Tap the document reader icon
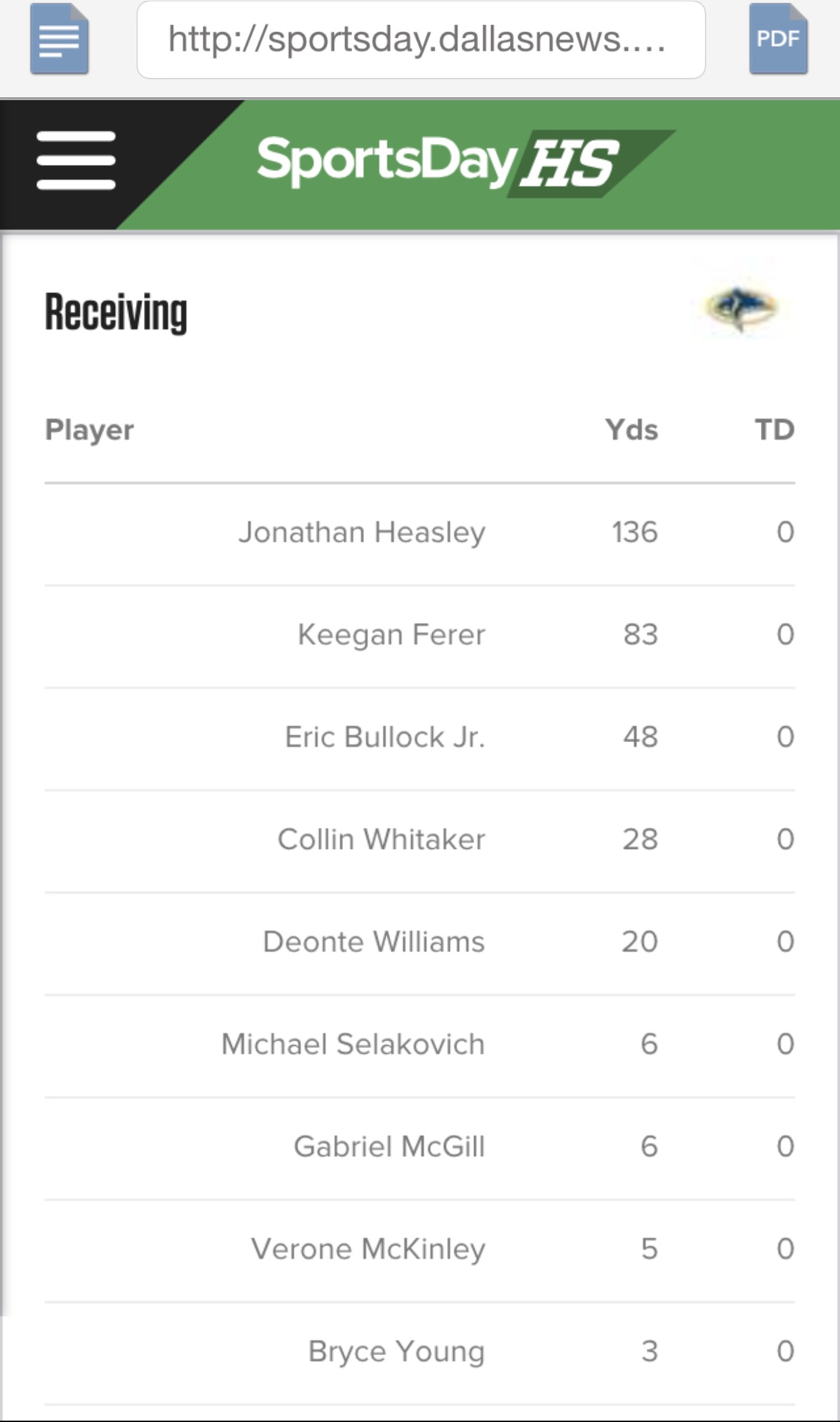The width and height of the screenshot is (840, 1422). tap(60, 39)
